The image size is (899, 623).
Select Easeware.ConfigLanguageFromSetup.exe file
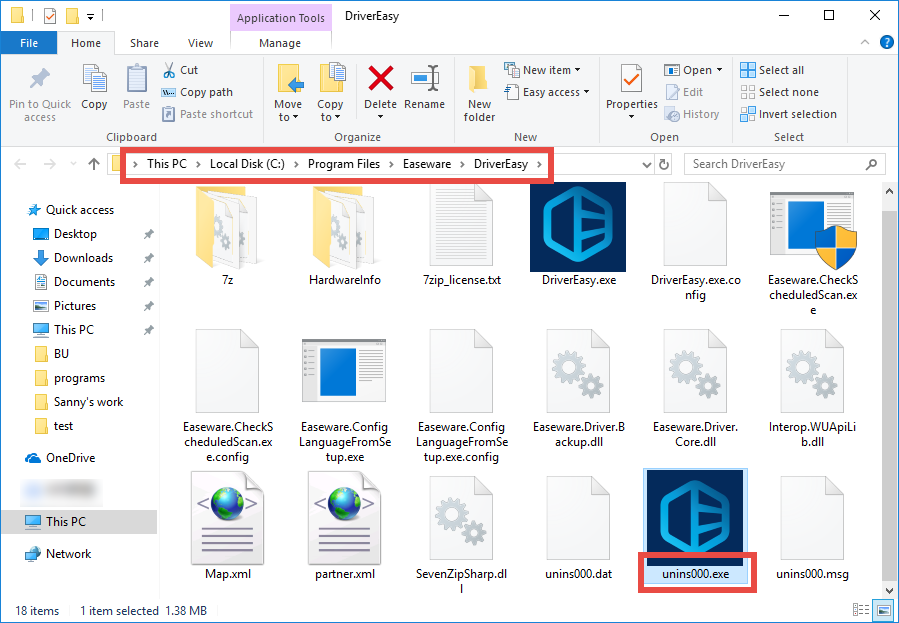coord(345,401)
